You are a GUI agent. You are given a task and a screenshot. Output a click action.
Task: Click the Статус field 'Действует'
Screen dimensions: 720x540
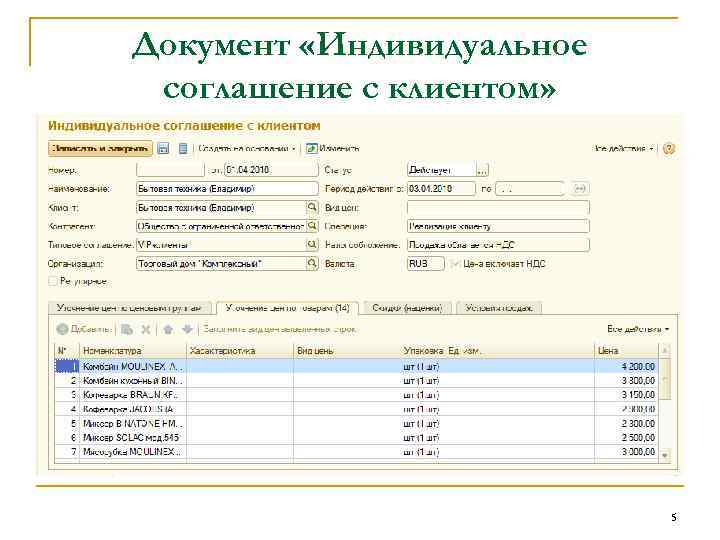441,170
